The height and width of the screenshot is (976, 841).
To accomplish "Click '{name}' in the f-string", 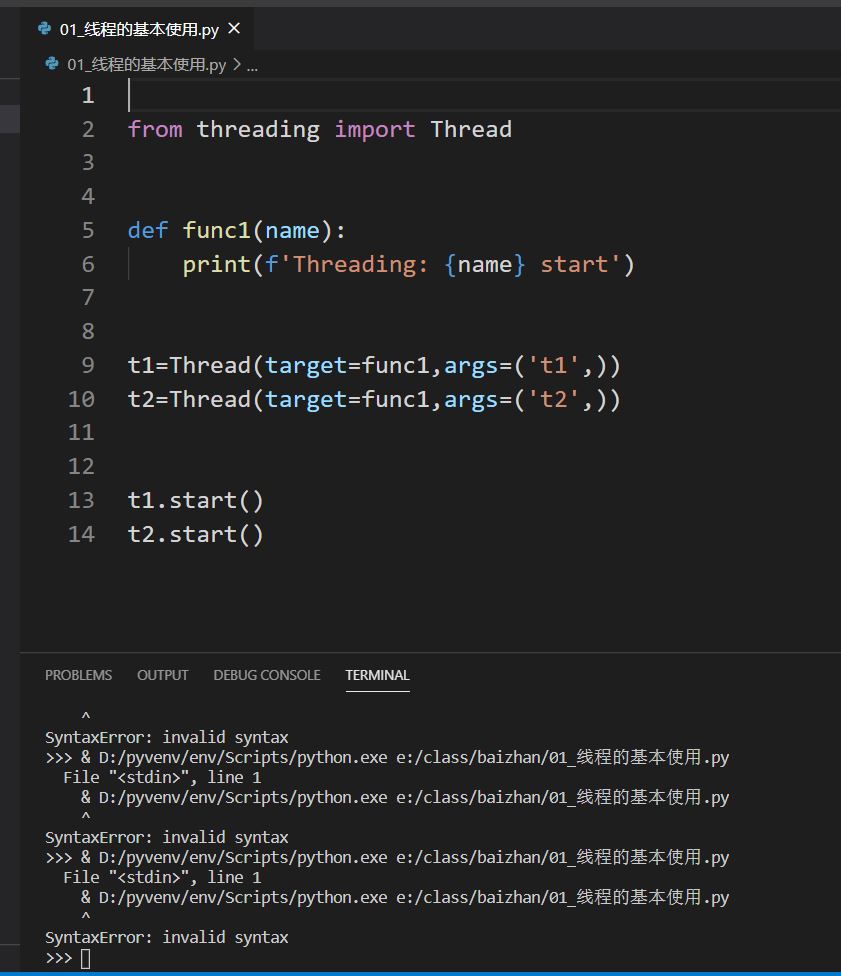I will point(485,265).
